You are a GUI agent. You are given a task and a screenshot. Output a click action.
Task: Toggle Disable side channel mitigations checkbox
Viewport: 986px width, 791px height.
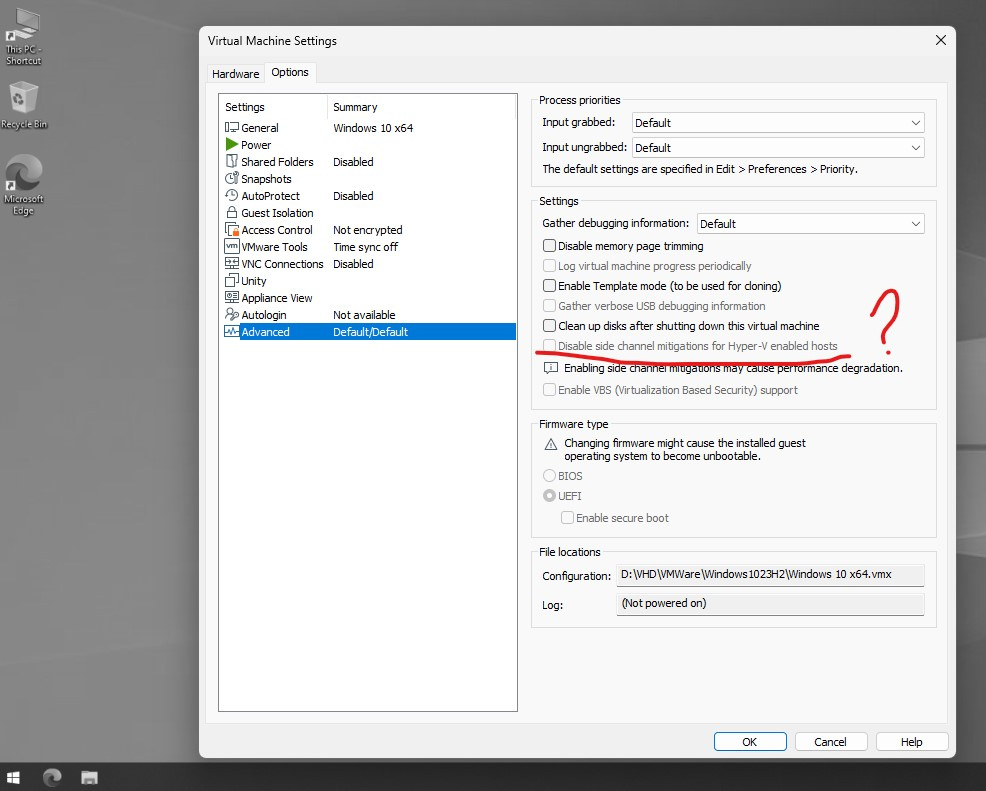tap(549, 346)
